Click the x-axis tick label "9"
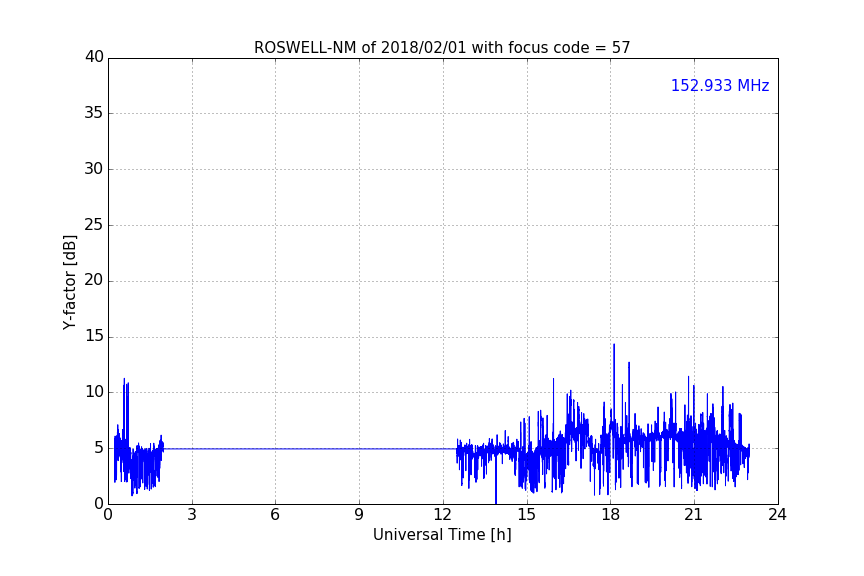 point(359,515)
